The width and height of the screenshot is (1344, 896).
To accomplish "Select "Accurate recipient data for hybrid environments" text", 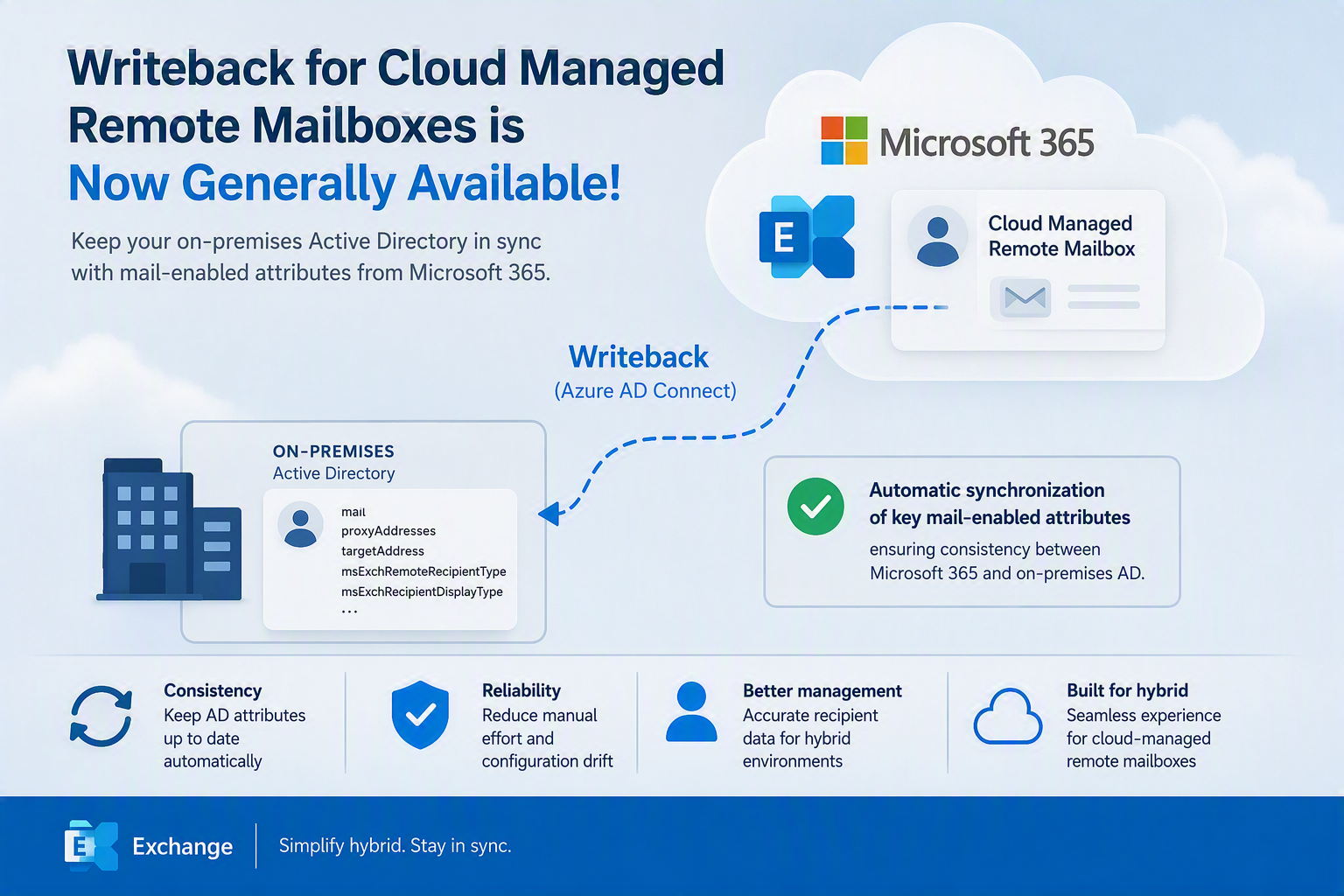I will click(810, 738).
